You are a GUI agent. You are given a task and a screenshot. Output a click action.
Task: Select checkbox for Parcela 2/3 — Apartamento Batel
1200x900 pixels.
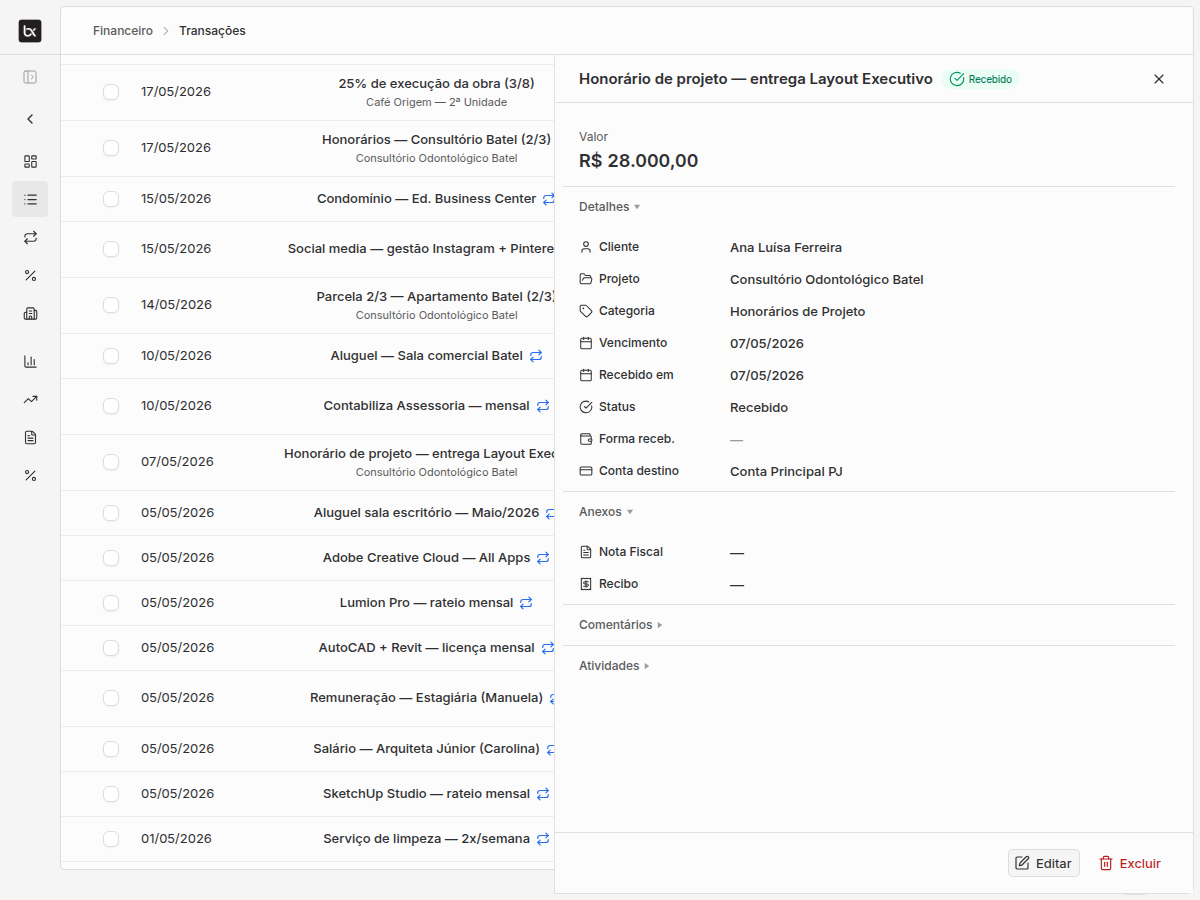tap(111, 305)
